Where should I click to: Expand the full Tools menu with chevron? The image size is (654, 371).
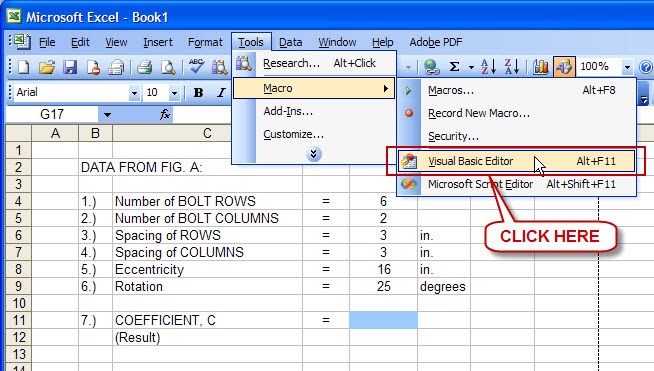(x=313, y=154)
